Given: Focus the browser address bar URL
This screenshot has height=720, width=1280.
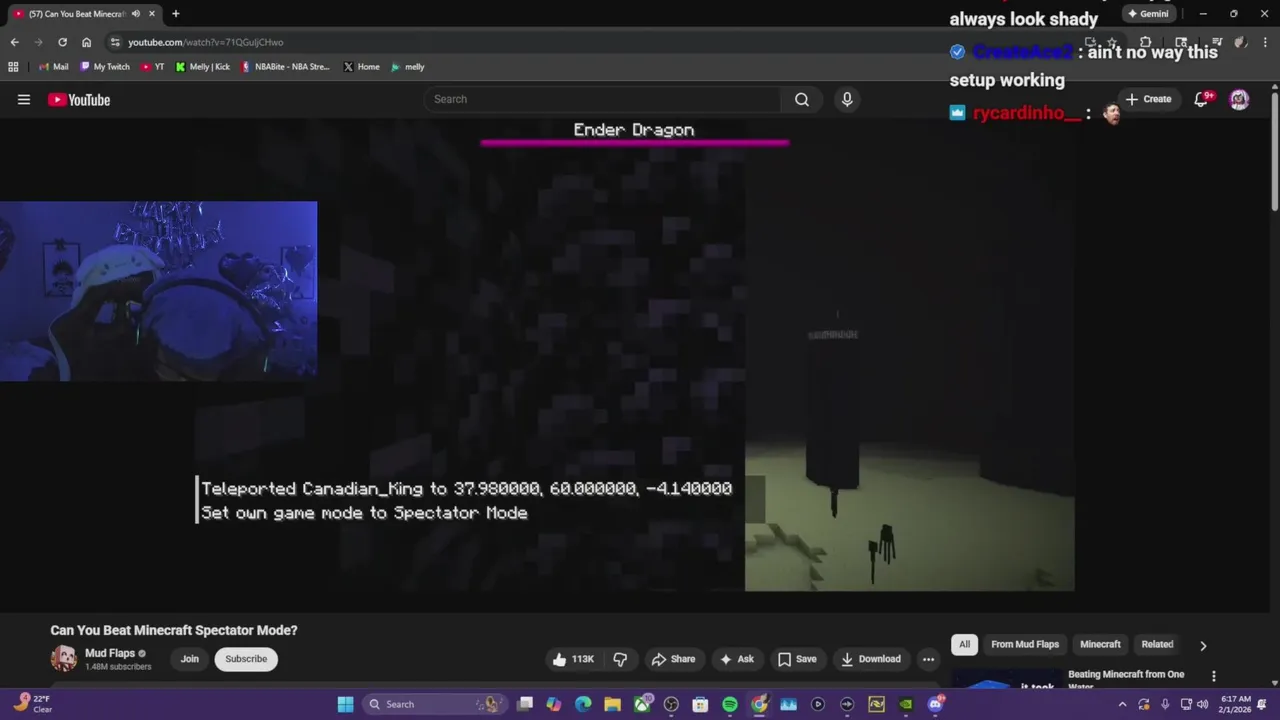Looking at the screenshot, I should click(206, 42).
